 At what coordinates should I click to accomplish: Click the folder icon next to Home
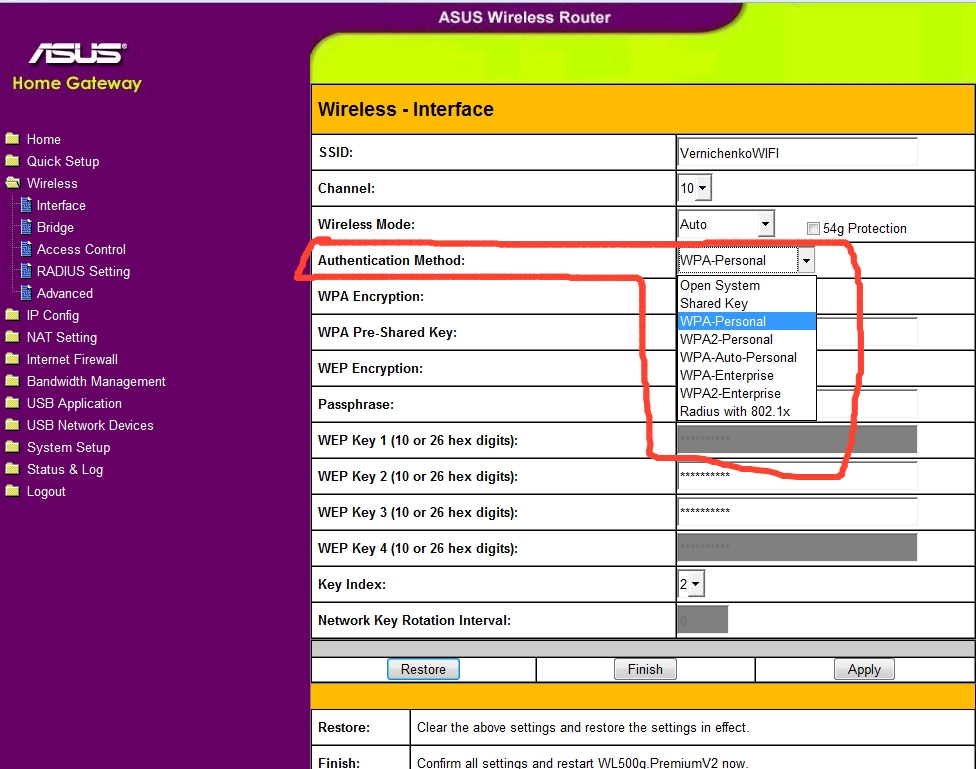click(12, 139)
